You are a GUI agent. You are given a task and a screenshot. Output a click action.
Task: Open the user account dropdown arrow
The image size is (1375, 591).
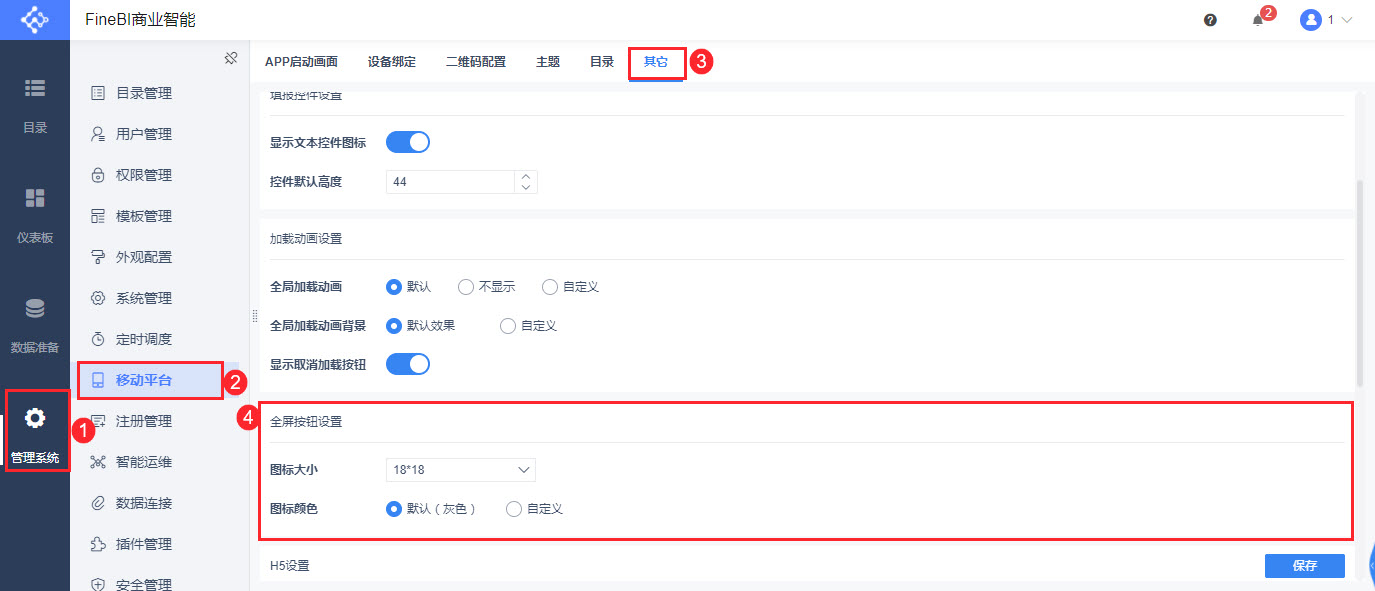(x=1347, y=20)
